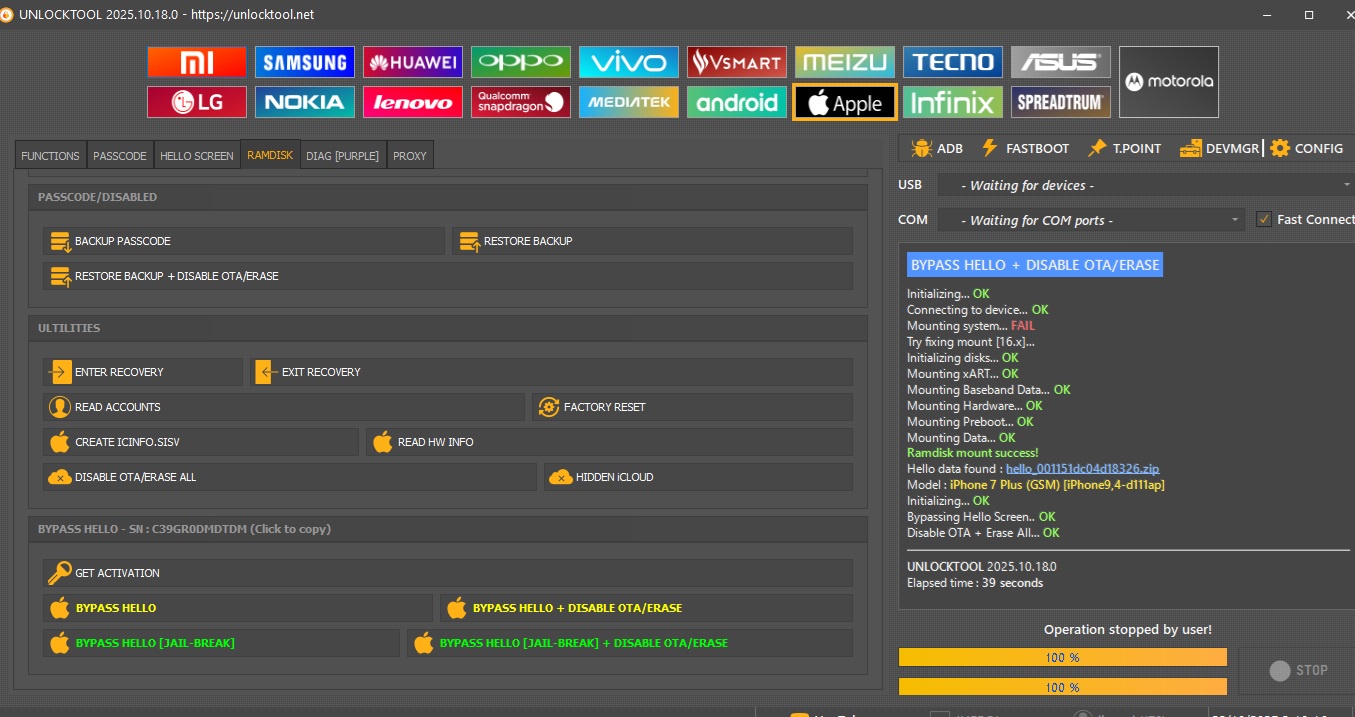The width and height of the screenshot is (1355, 717).
Task: Open the Vsmart brand section
Action: tap(737, 62)
